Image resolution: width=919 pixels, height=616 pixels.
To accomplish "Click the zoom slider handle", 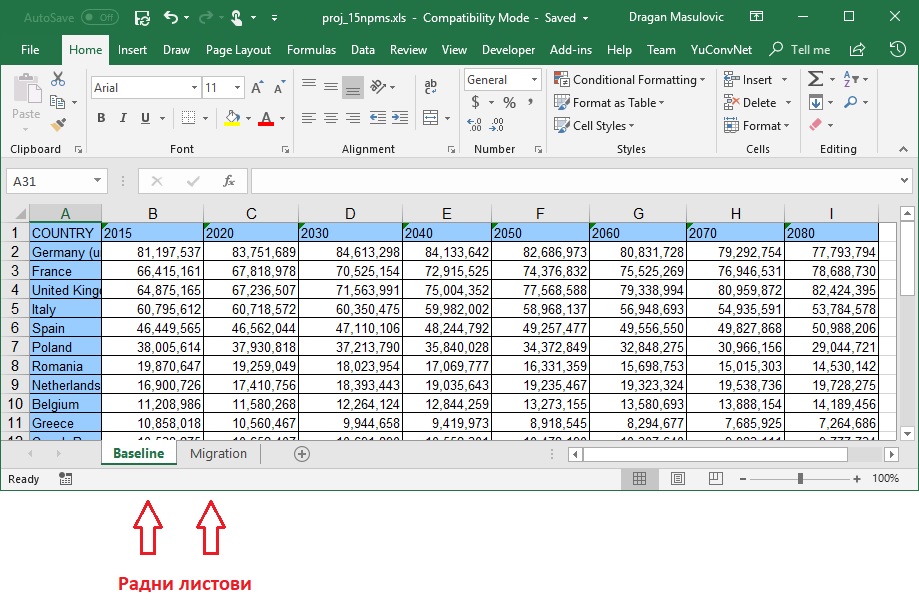I will point(800,479).
